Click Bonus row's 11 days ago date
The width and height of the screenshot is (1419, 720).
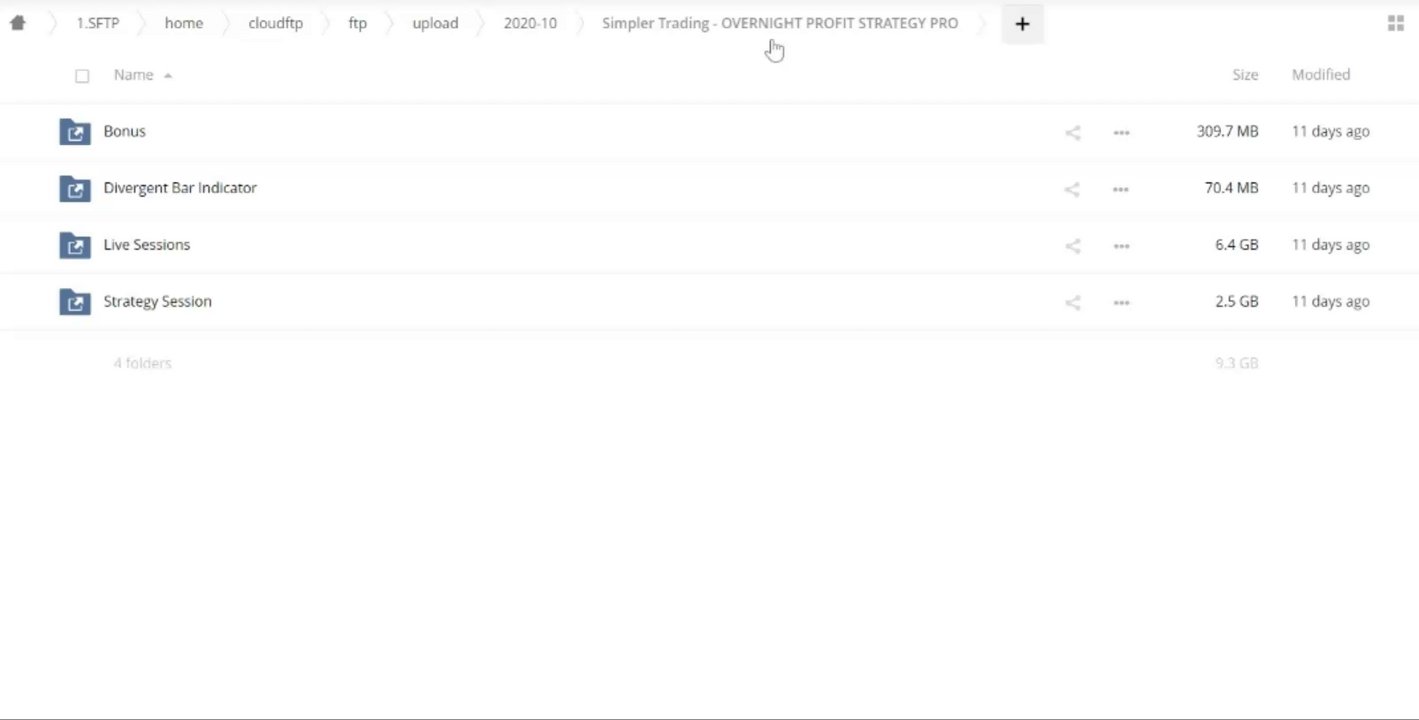pyautogui.click(x=1330, y=131)
